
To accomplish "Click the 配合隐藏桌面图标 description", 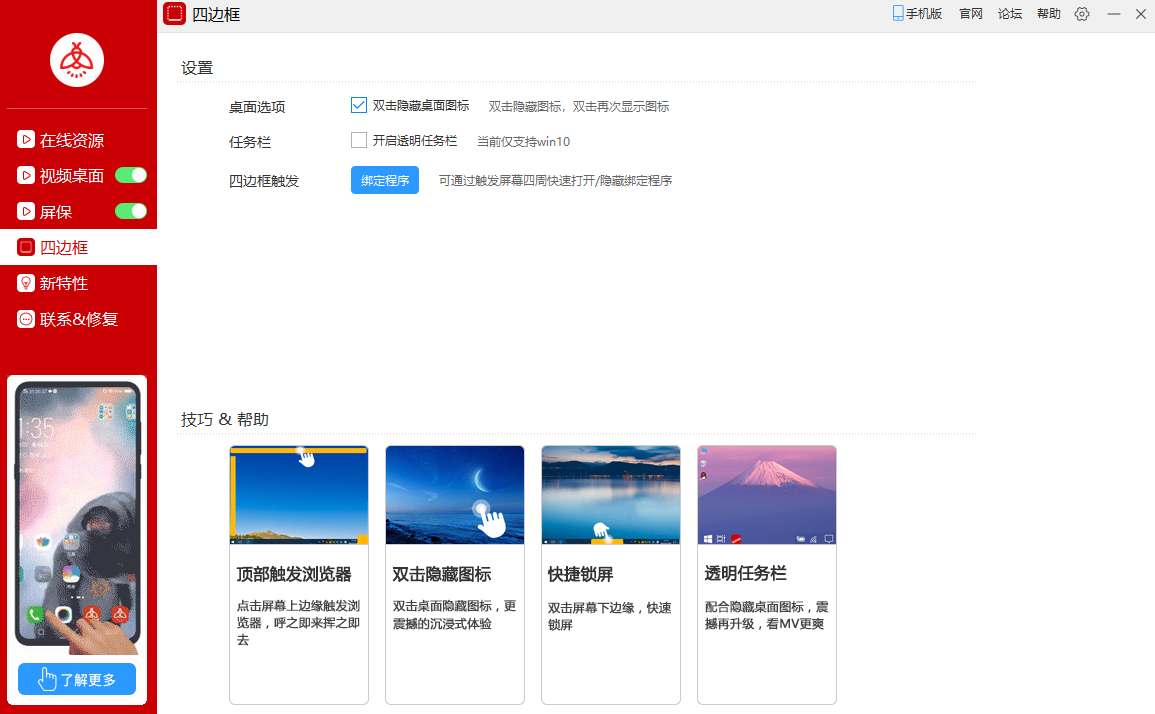I will coord(766,615).
